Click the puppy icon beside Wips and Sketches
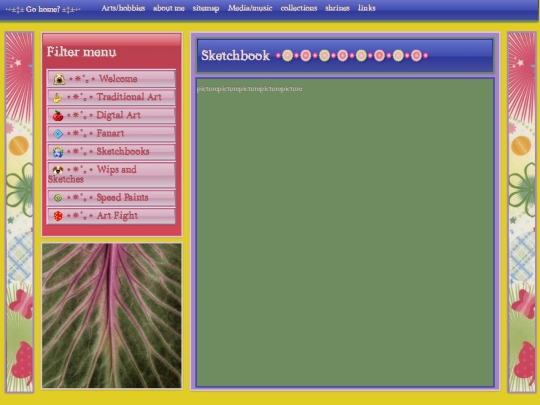Screen dimensions: 540x405 (x=58, y=170)
